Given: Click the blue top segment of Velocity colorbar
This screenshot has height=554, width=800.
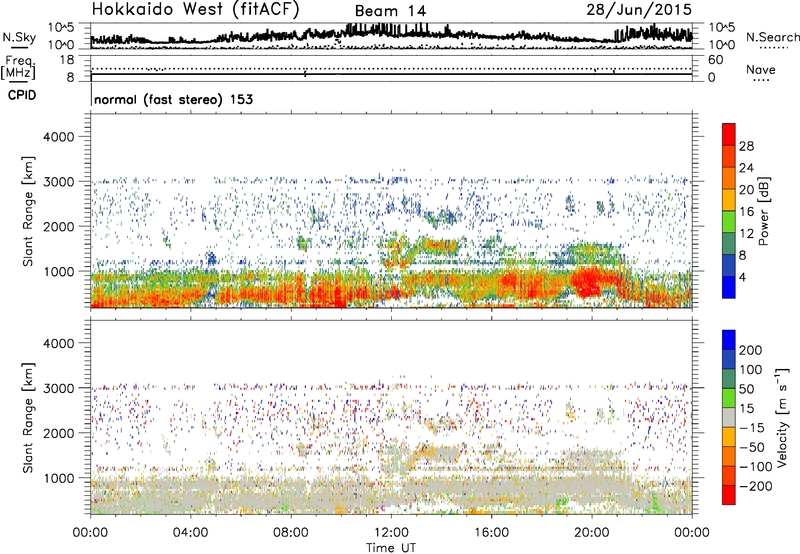Looking at the screenshot, I should pos(729,340).
